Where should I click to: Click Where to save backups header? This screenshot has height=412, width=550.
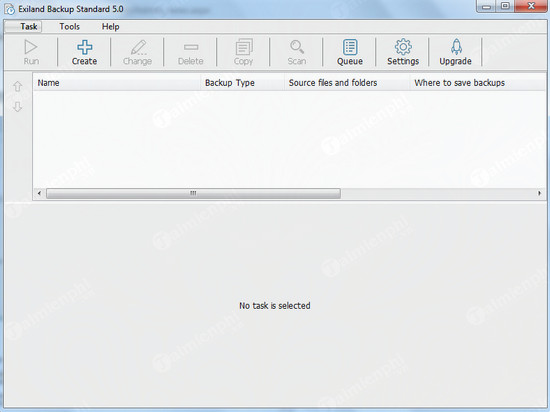(x=478, y=83)
